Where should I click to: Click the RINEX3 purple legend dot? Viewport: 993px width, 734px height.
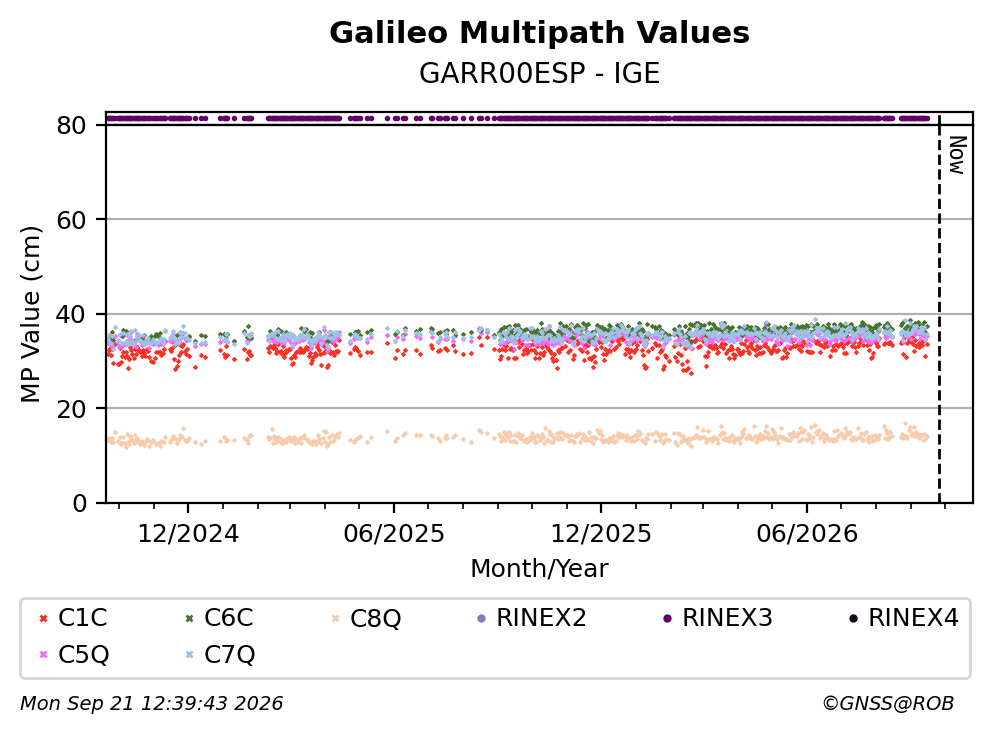667,619
